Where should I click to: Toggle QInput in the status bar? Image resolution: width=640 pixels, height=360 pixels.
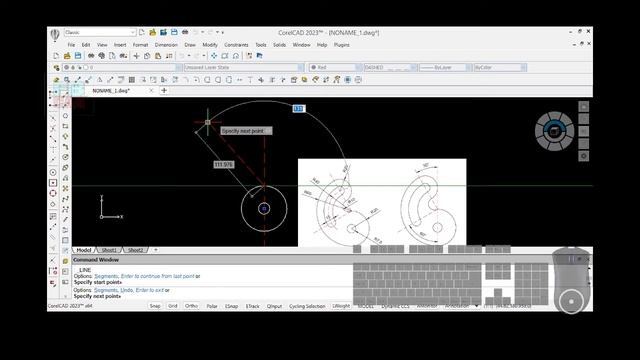[x=274, y=306]
